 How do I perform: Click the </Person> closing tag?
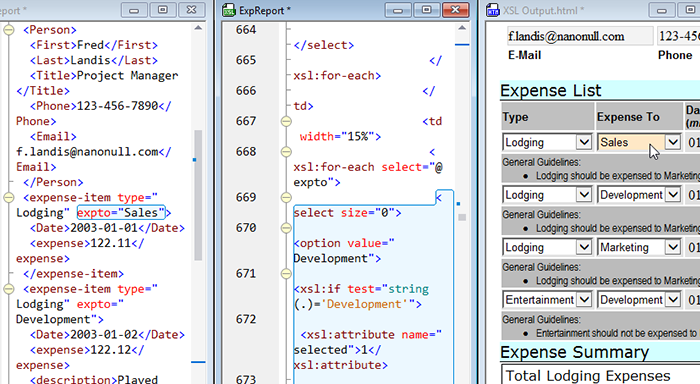(x=53, y=182)
